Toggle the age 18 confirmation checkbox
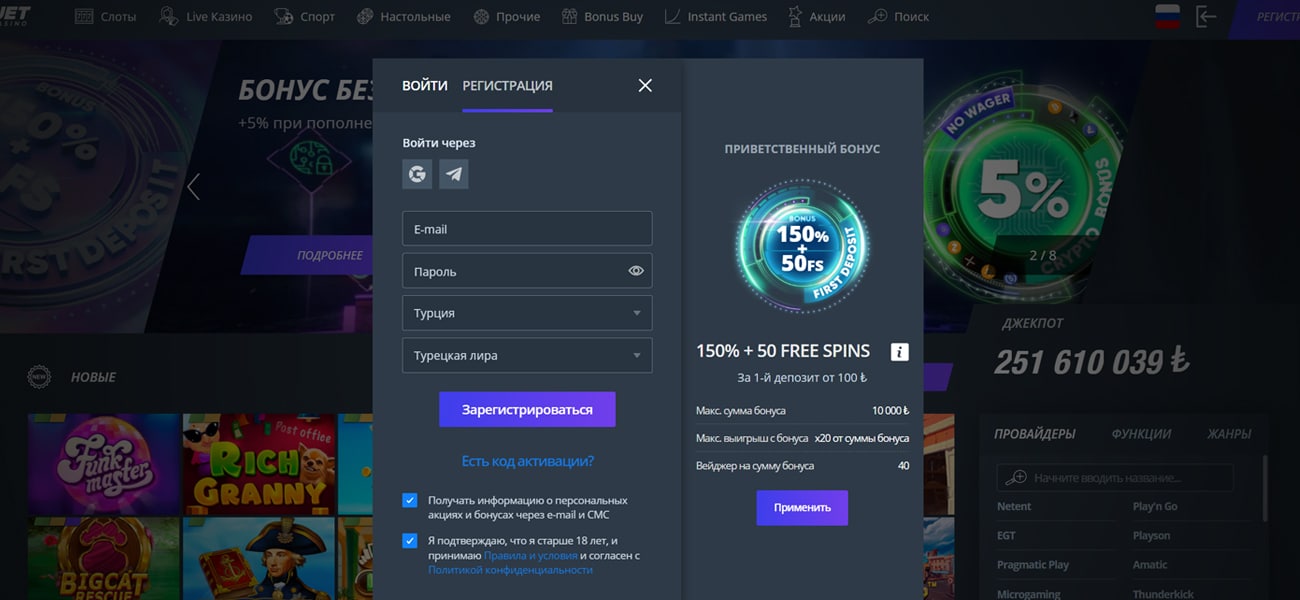 pyautogui.click(x=410, y=541)
